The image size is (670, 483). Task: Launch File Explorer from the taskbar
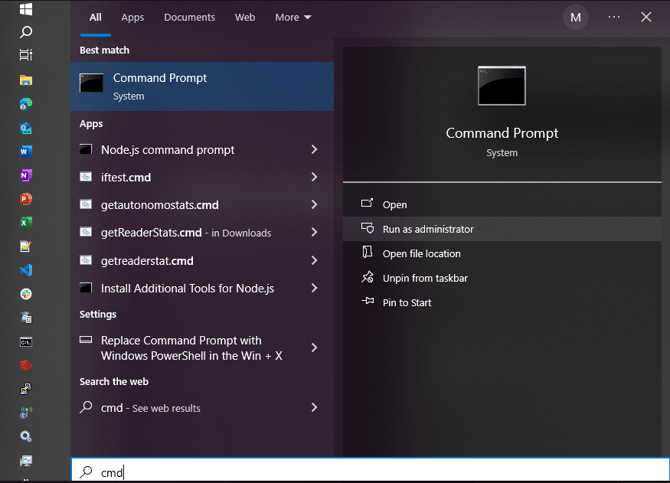click(x=26, y=80)
